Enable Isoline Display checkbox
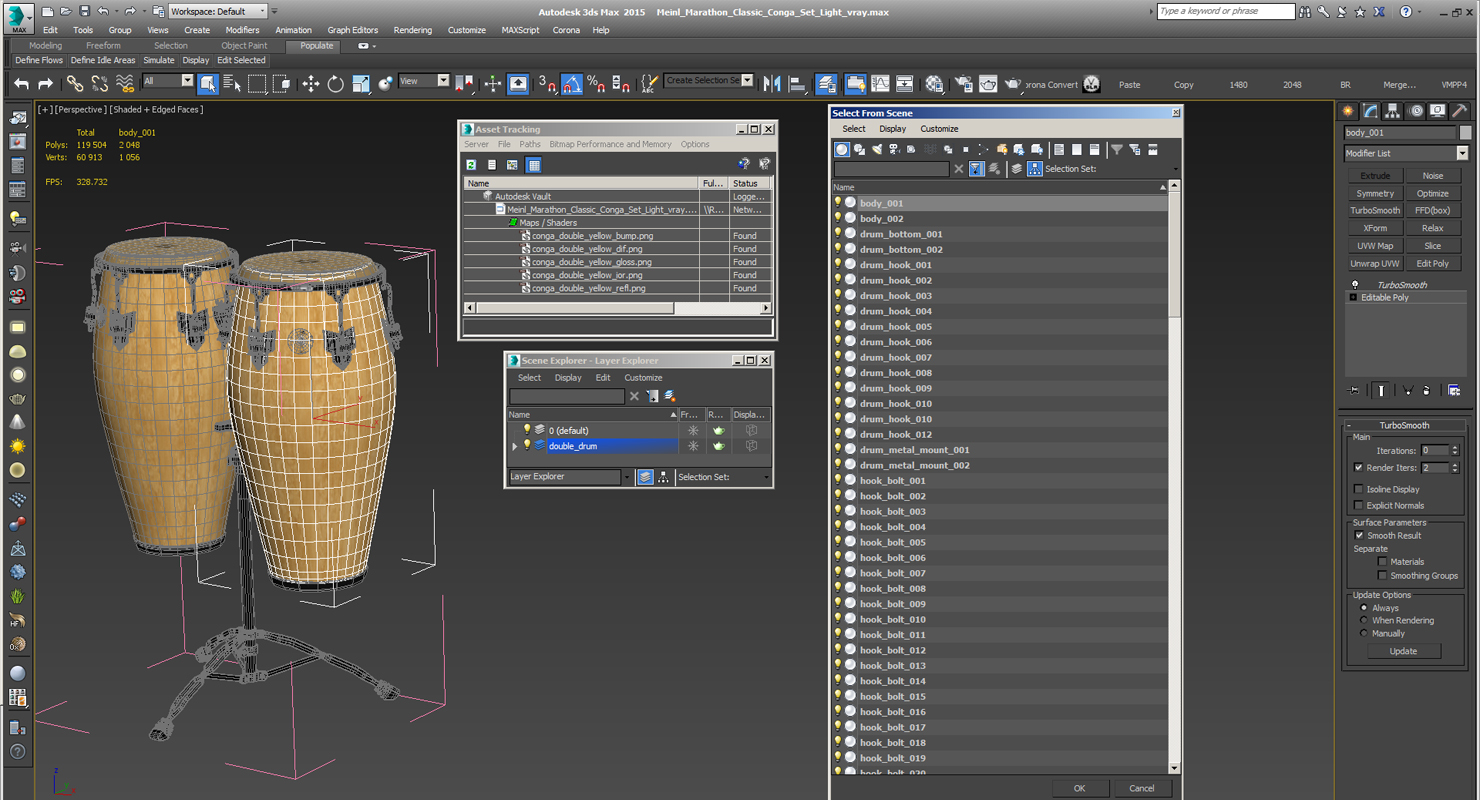 (x=1358, y=489)
